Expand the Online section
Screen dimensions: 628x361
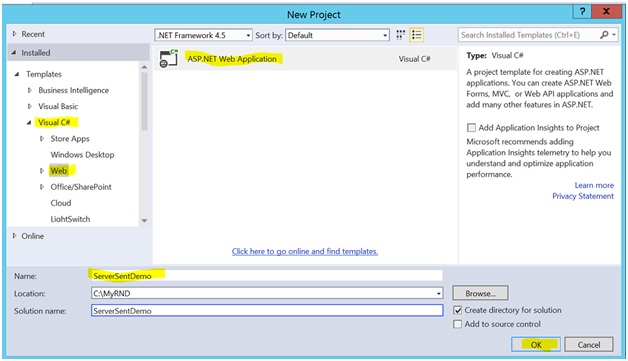click(x=14, y=236)
